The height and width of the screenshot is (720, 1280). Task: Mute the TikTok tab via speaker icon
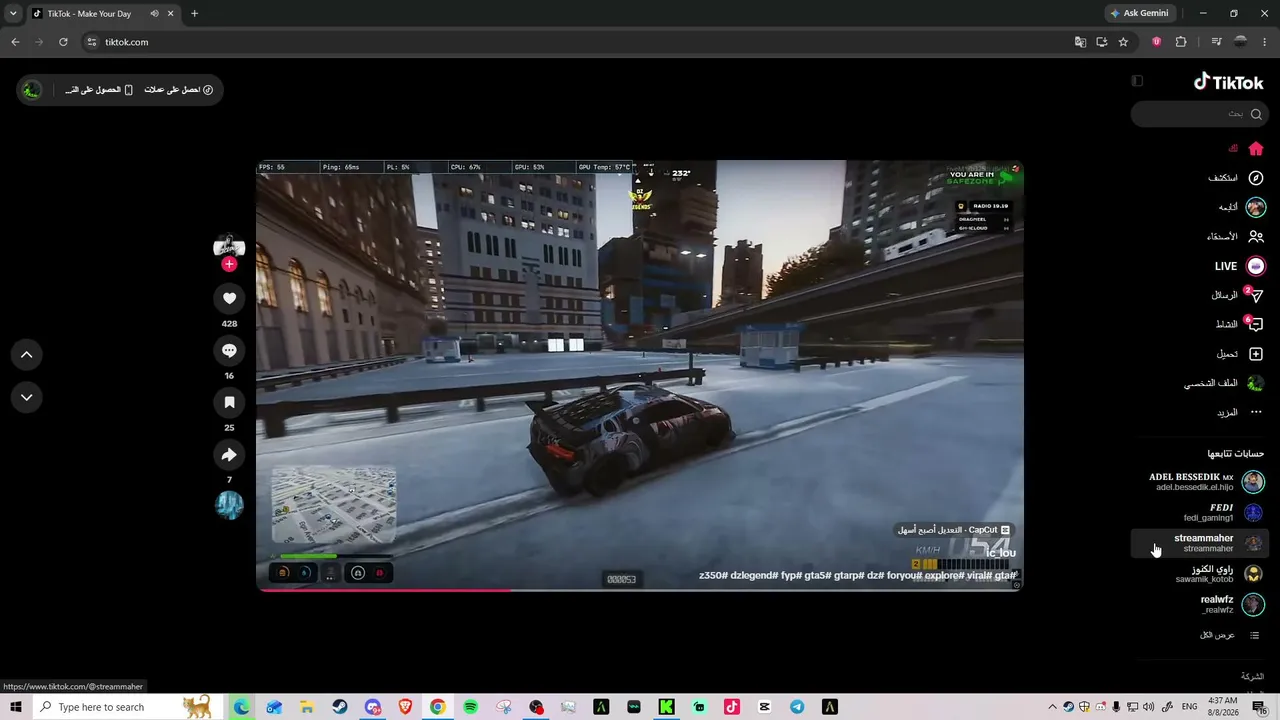pos(154,14)
